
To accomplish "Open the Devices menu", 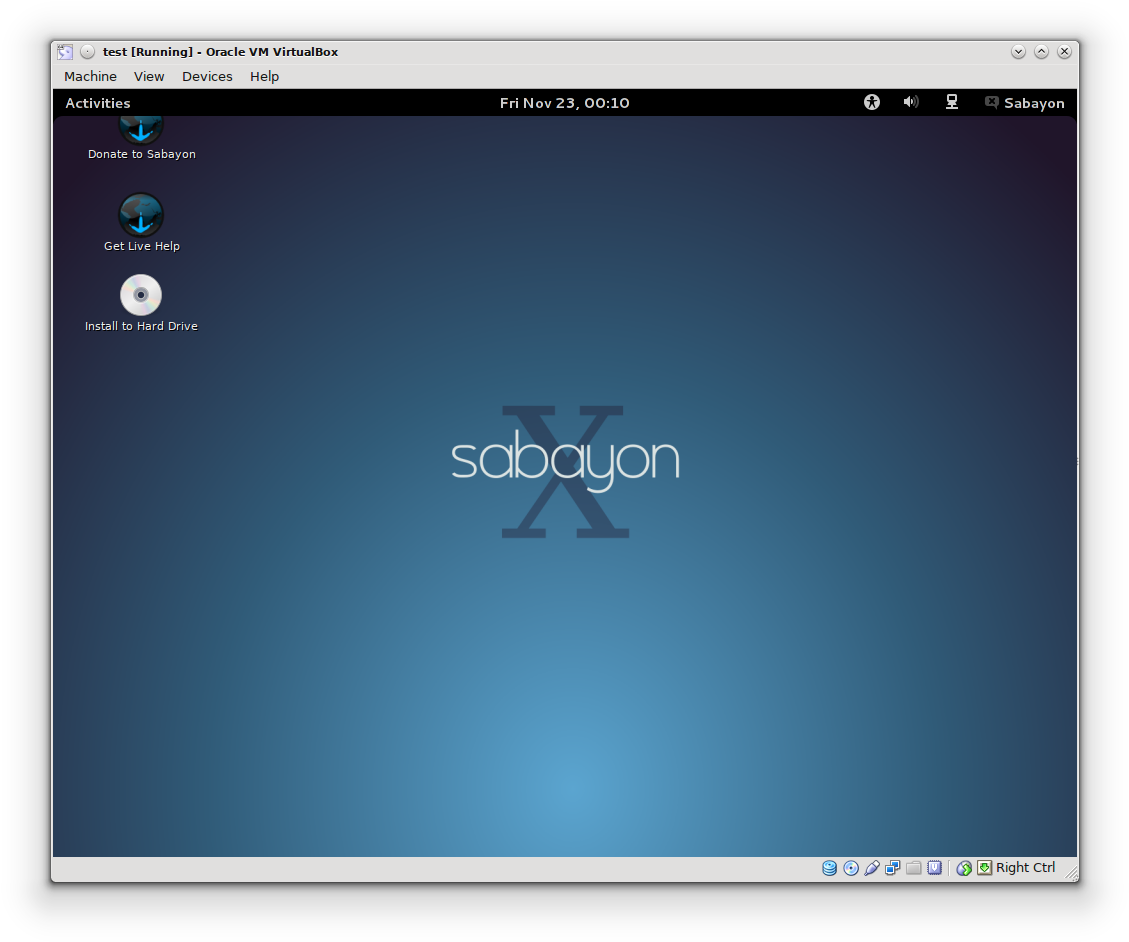I will (x=207, y=77).
